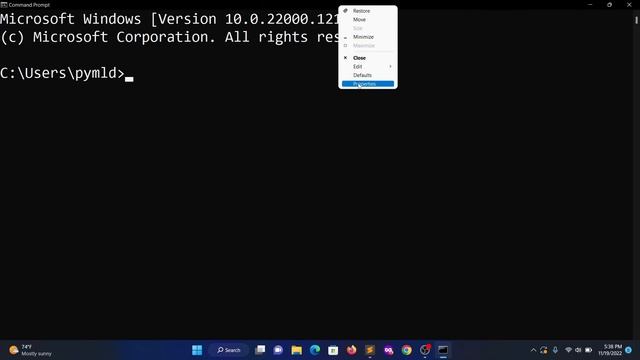
Task: Click the Microsoft Windows version line
Action: pyautogui.click(x=169, y=19)
